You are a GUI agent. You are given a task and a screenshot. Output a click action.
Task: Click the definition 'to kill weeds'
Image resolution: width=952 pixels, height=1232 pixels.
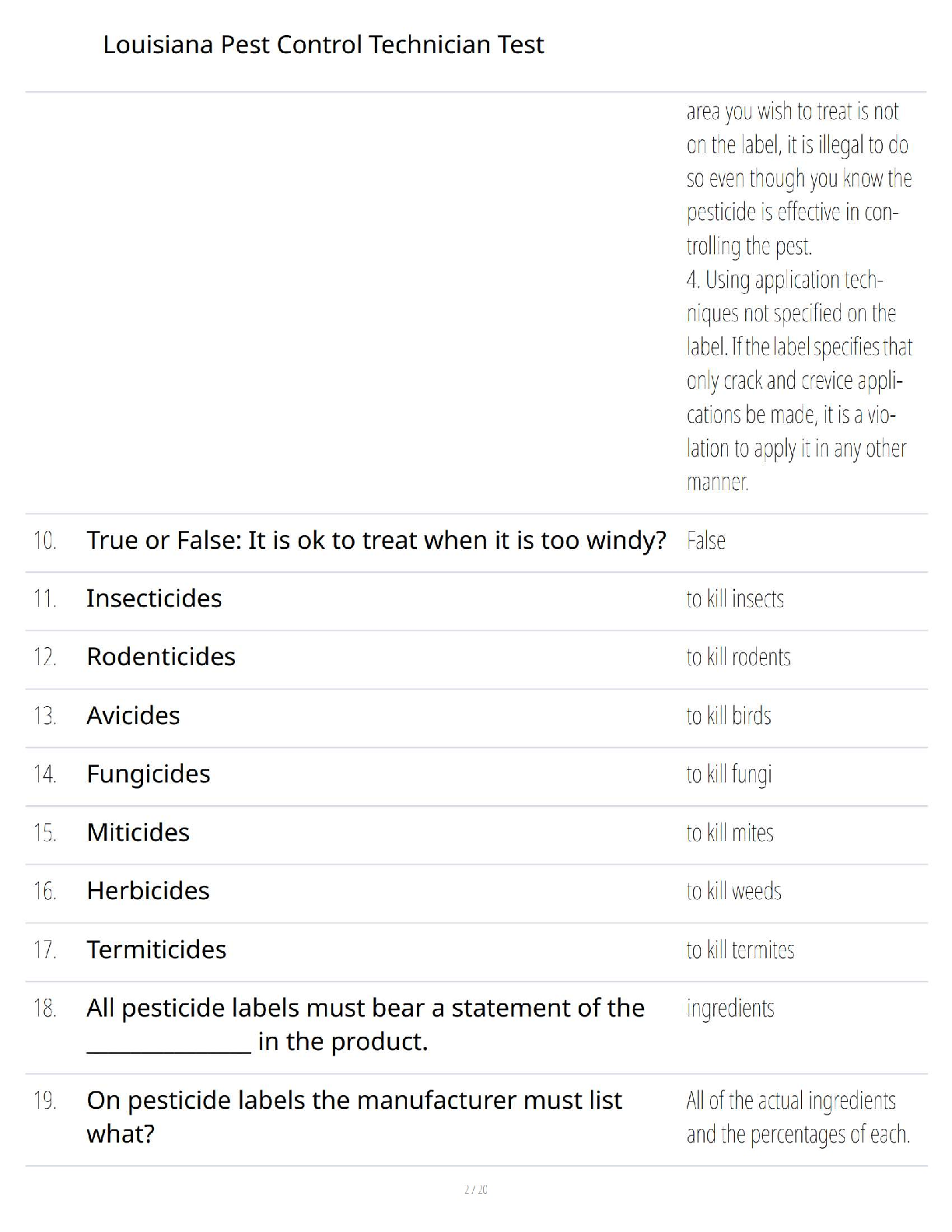click(x=733, y=891)
